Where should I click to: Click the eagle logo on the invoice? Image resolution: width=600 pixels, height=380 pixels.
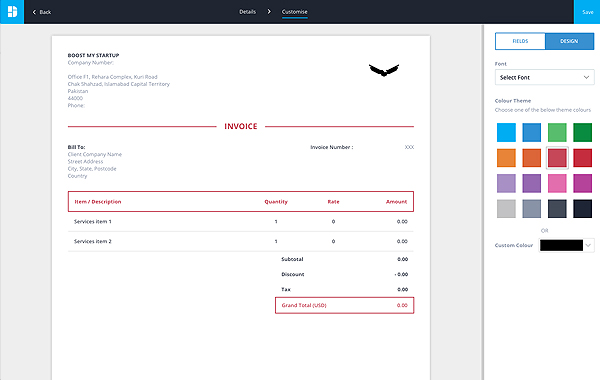[x=384, y=70]
